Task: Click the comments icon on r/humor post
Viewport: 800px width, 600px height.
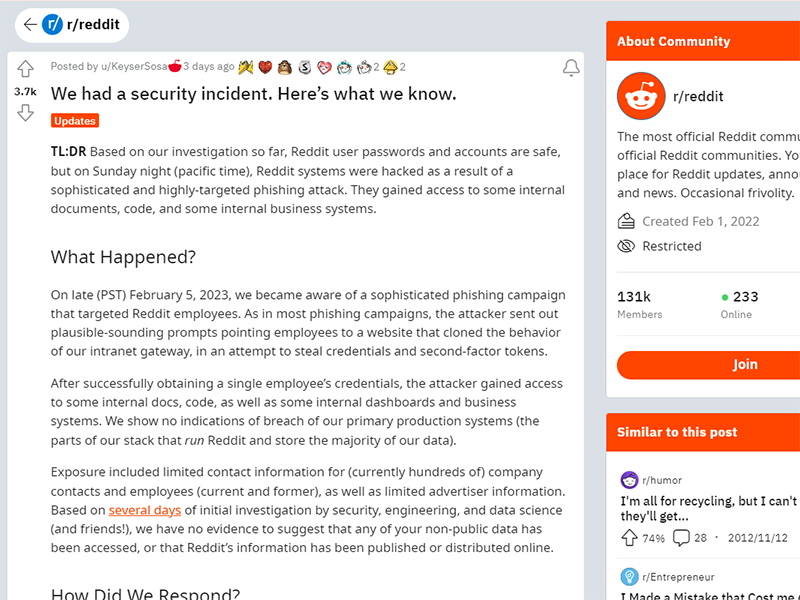Action: 681,538
